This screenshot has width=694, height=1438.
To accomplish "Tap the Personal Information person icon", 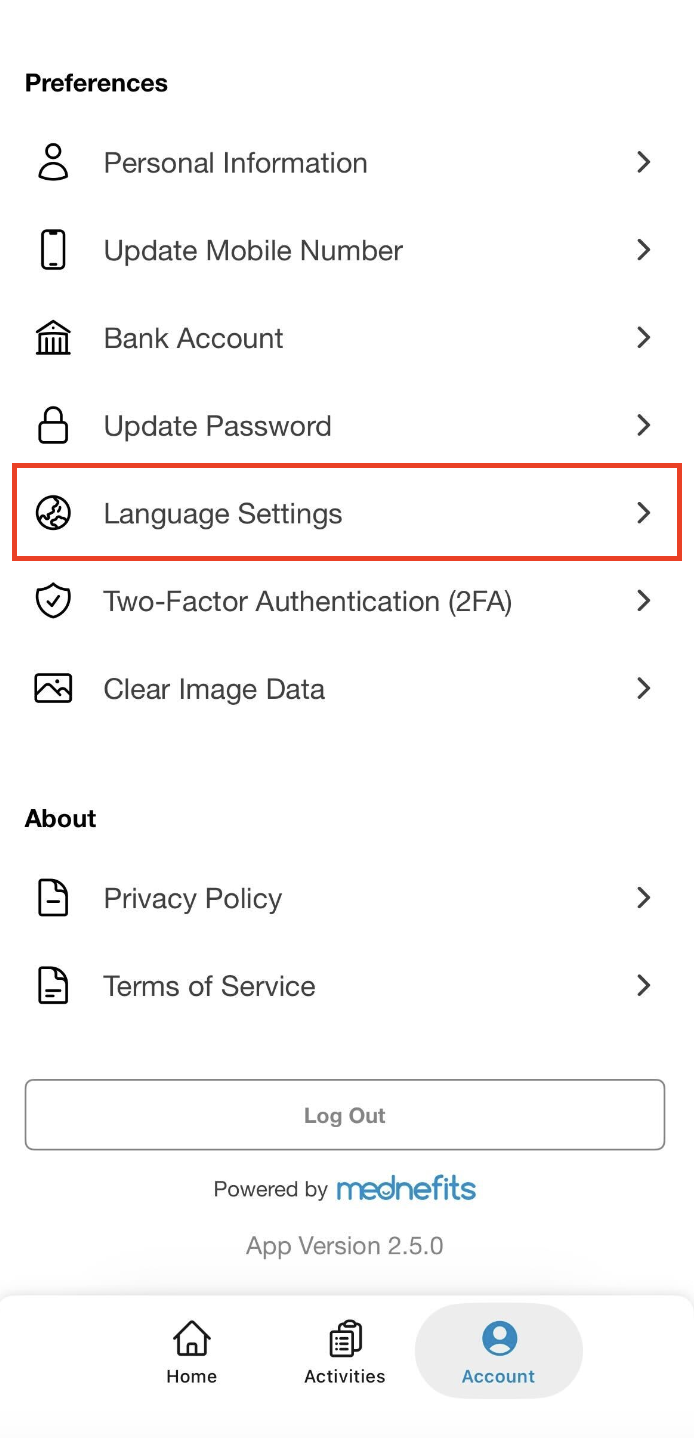I will tap(53, 162).
